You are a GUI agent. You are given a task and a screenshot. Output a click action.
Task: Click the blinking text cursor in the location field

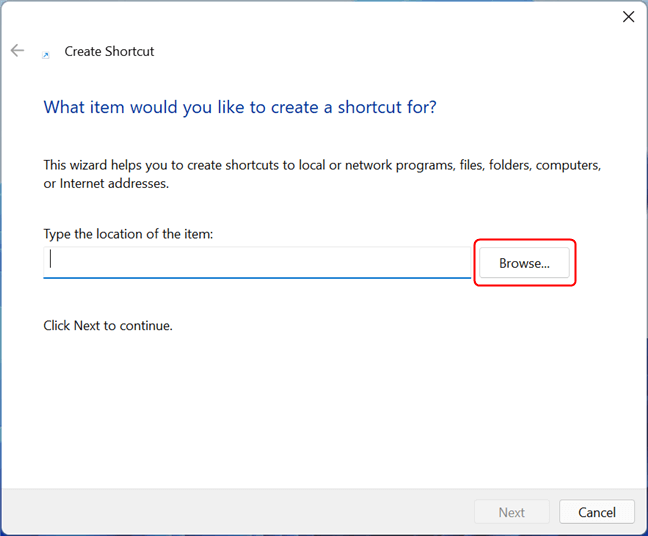[50, 259]
